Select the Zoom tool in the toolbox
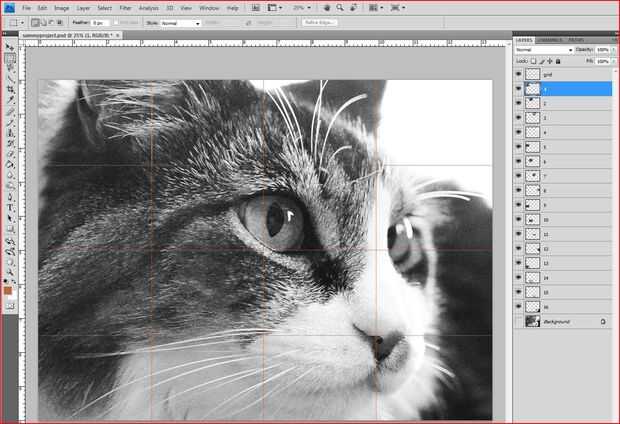Screen dimensions: 620x424 click(x=10, y=272)
